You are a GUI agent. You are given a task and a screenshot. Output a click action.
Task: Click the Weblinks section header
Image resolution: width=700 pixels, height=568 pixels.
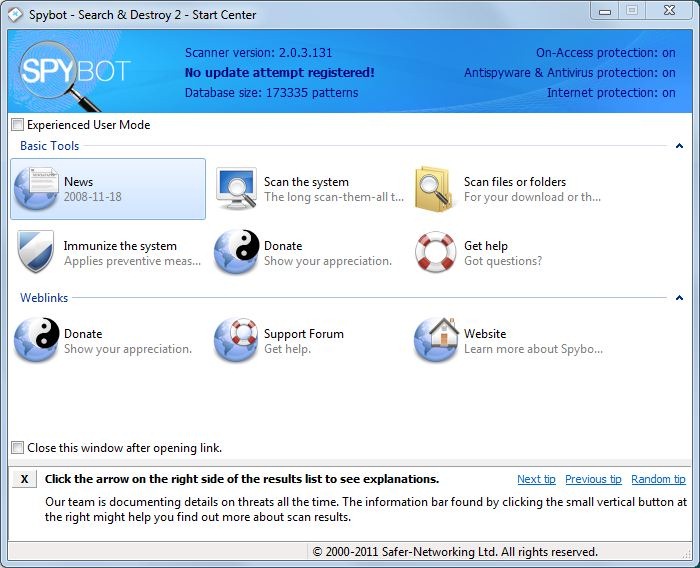(44, 298)
